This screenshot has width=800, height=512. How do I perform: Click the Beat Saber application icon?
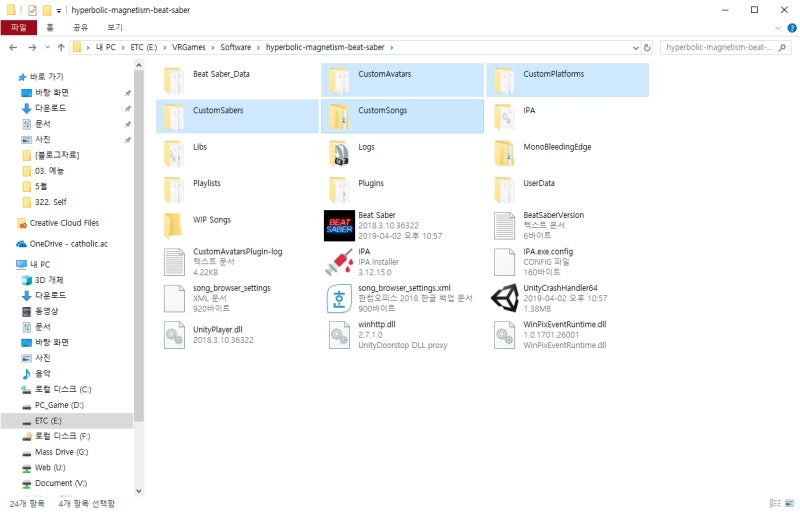coord(339,225)
